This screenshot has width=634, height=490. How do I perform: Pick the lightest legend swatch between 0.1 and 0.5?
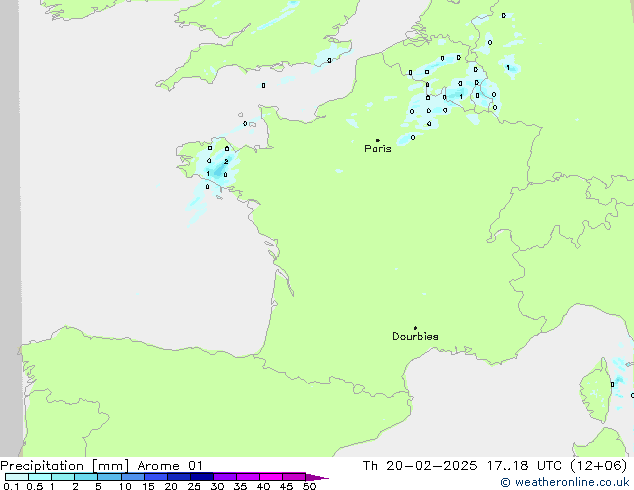[x=17, y=477]
